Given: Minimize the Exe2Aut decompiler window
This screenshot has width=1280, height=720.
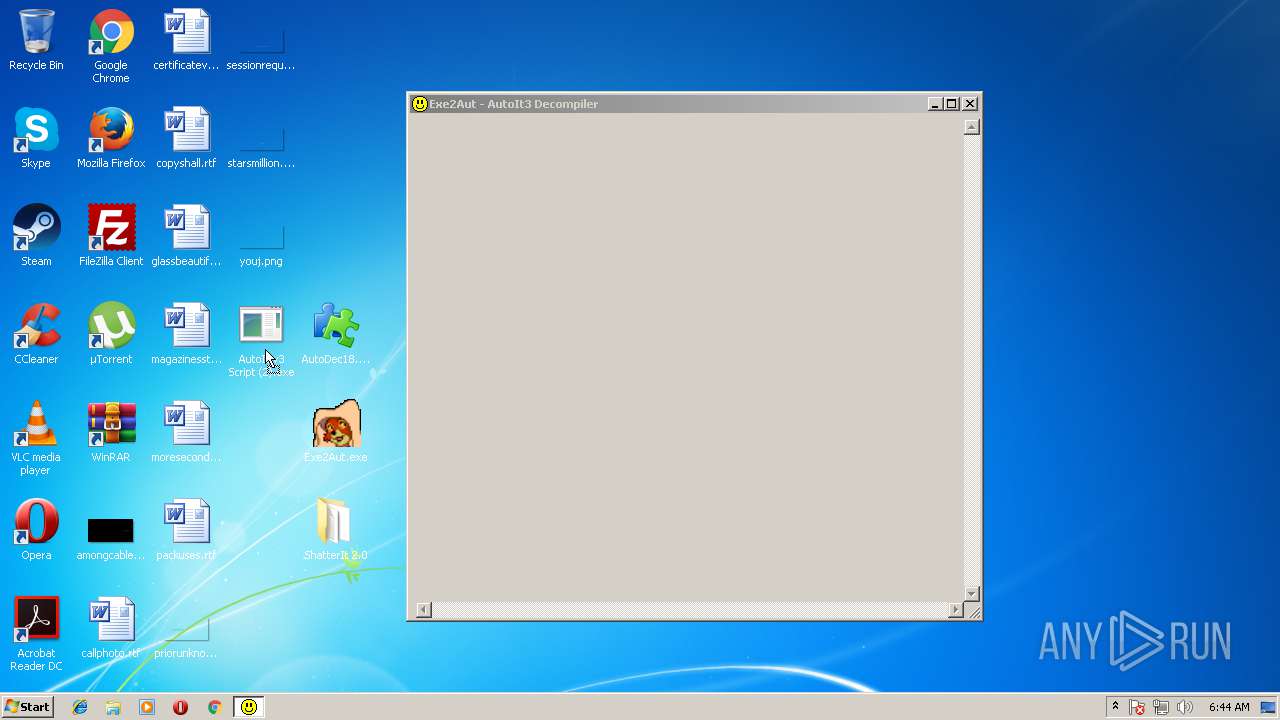Looking at the screenshot, I should (934, 104).
